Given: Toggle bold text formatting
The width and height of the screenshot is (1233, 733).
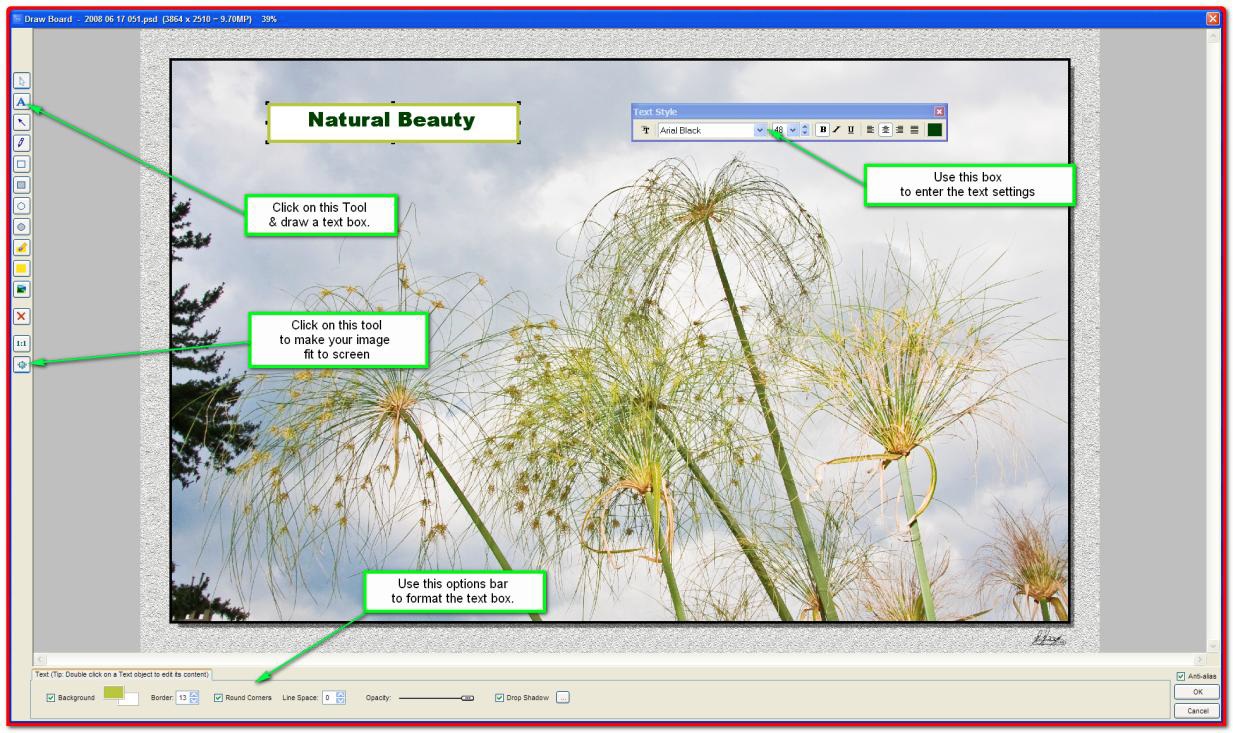Looking at the screenshot, I should click(823, 130).
